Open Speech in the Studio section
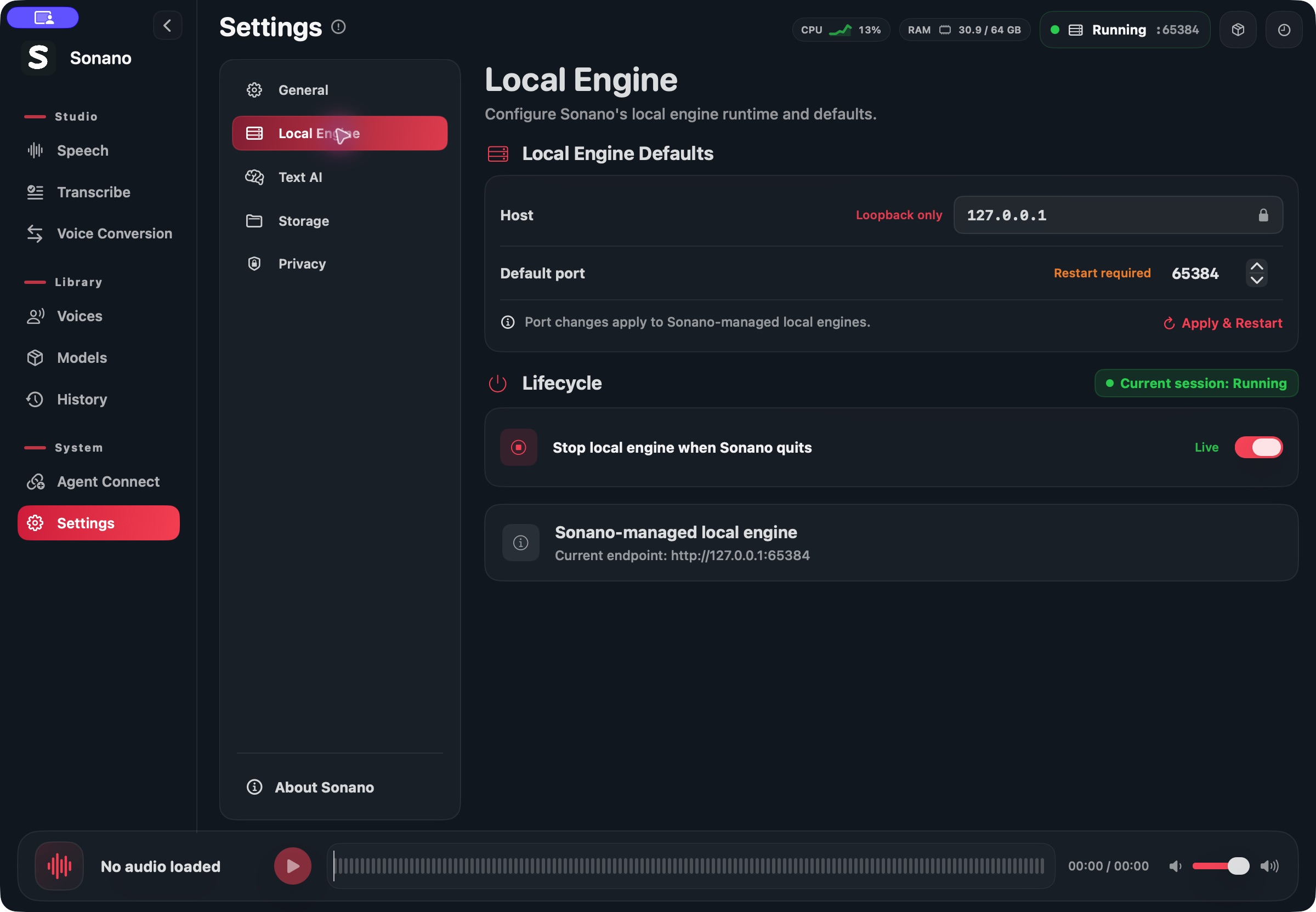 [x=98, y=150]
